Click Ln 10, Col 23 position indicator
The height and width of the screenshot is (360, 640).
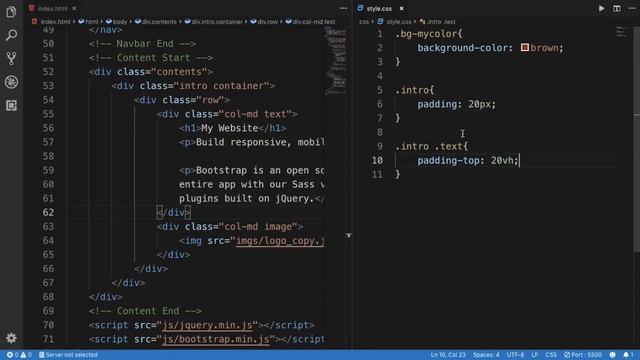coord(448,355)
